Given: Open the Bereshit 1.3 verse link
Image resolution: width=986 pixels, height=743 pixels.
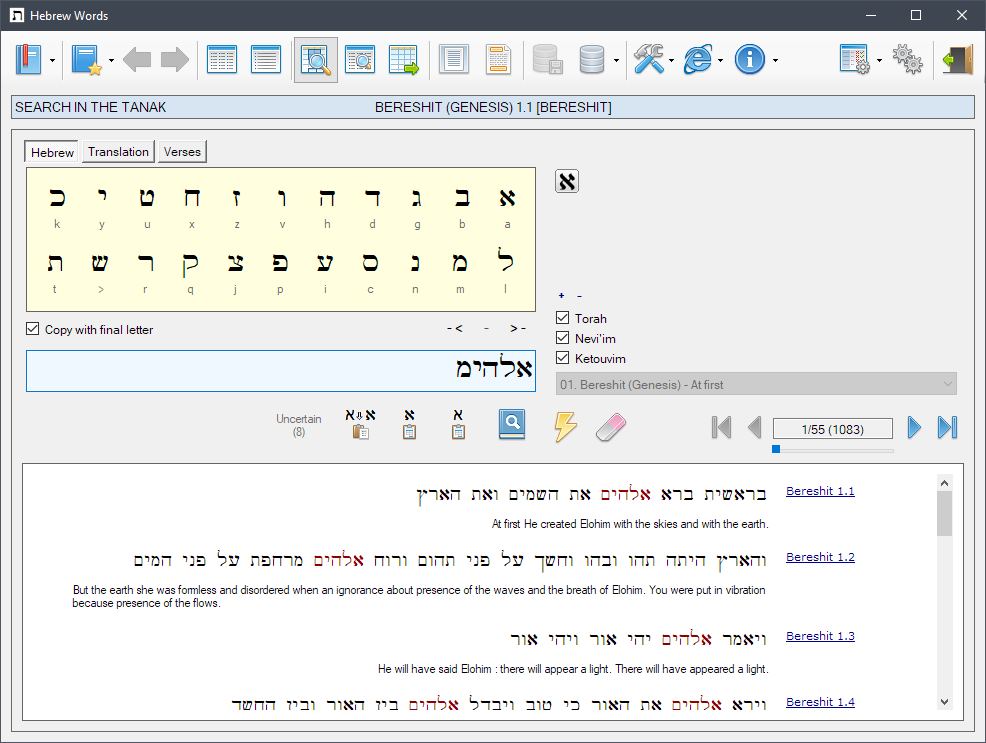Looking at the screenshot, I should 820,636.
